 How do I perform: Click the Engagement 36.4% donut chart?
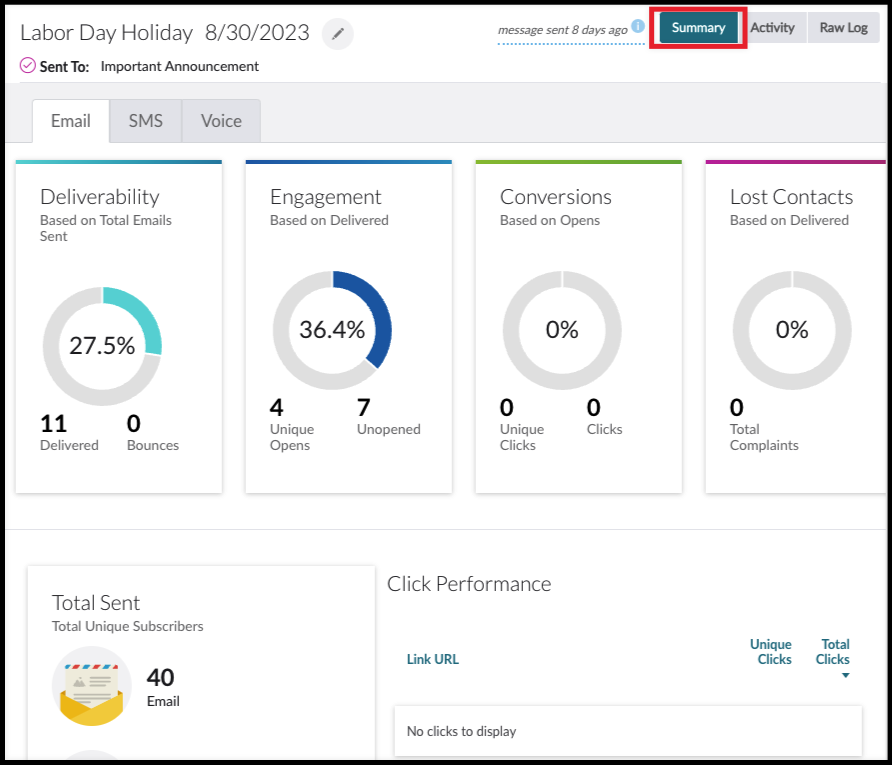(332, 330)
